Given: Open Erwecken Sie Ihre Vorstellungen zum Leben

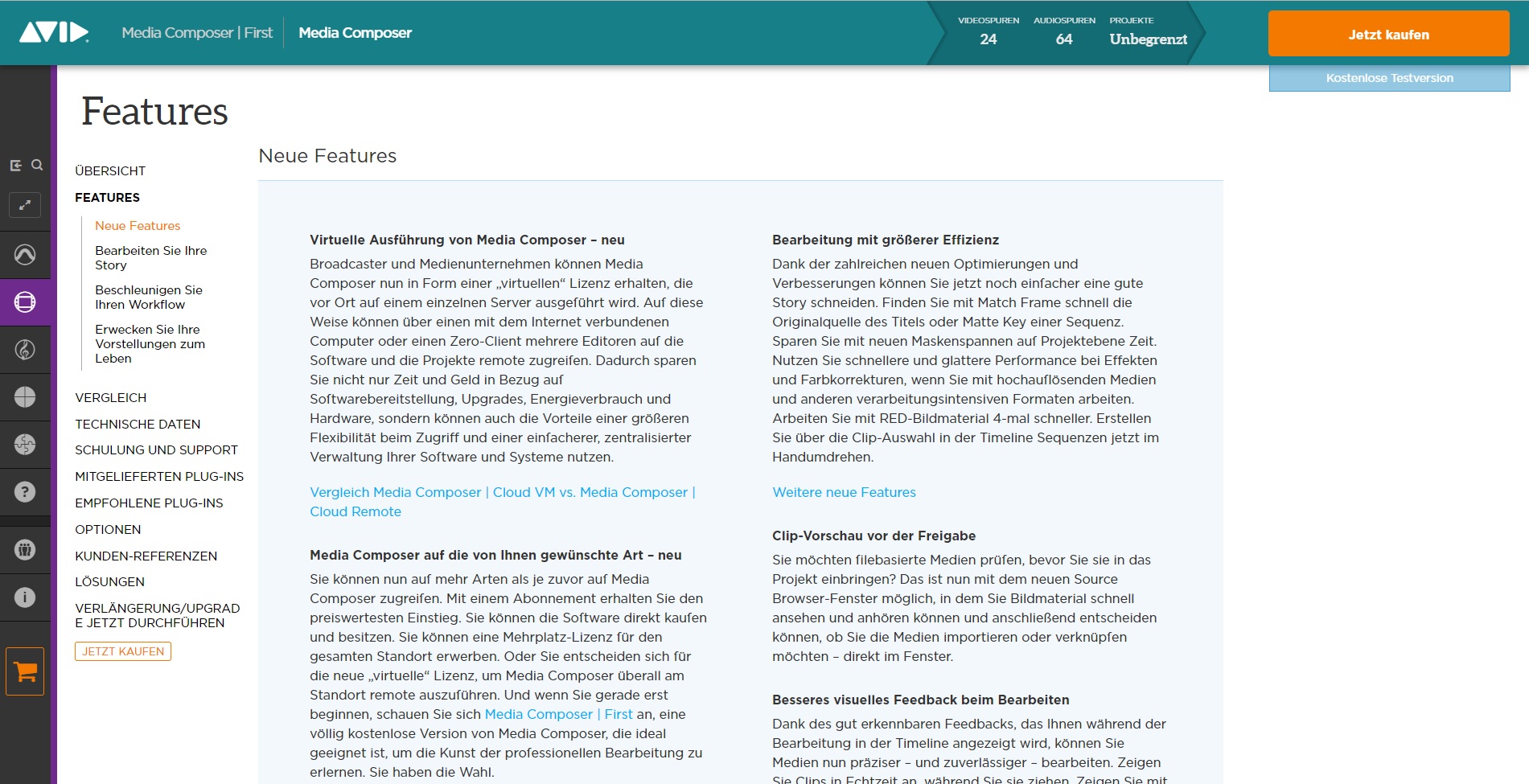Looking at the screenshot, I should pos(150,344).
